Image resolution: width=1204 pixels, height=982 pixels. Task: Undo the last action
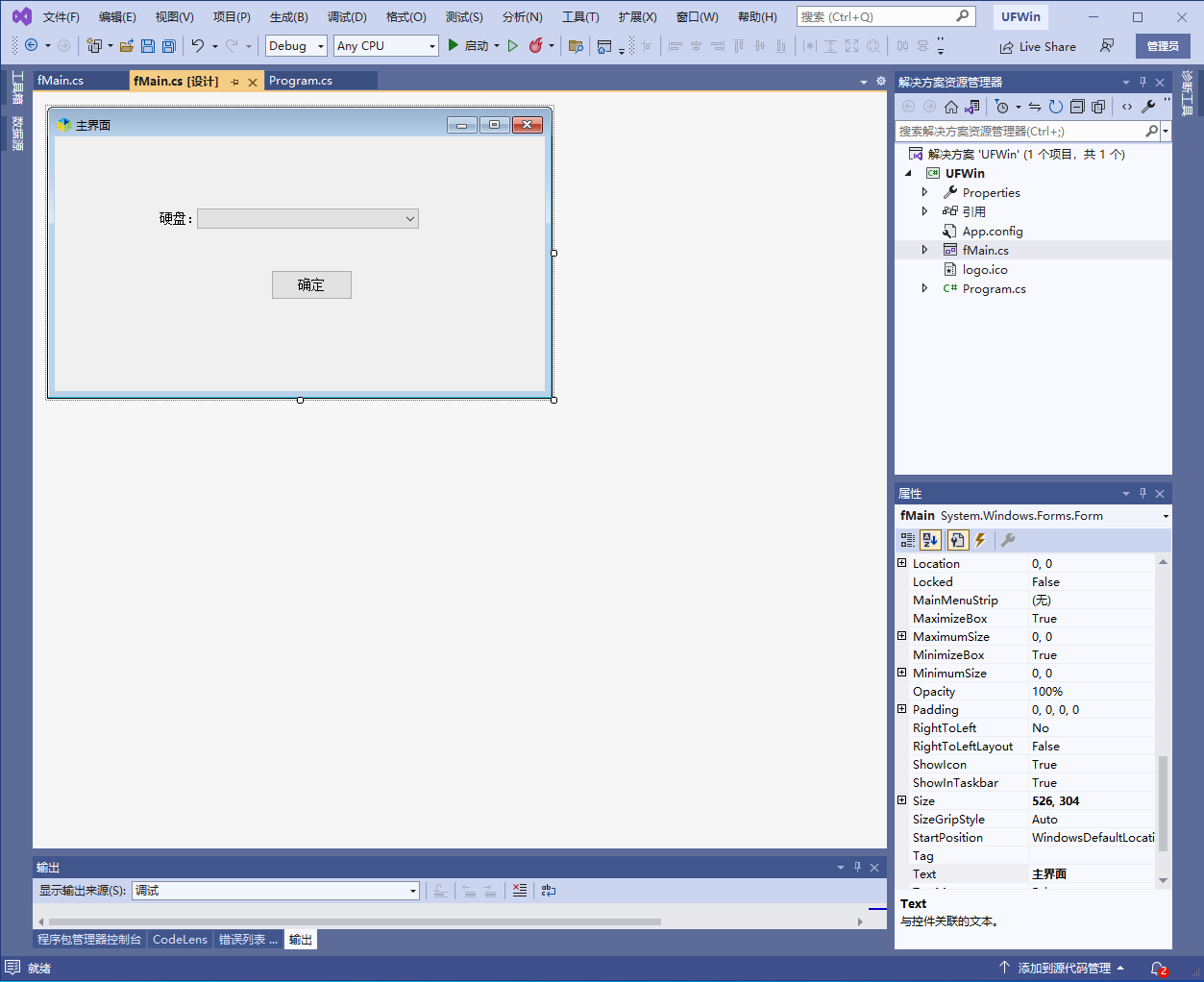[197, 45]
